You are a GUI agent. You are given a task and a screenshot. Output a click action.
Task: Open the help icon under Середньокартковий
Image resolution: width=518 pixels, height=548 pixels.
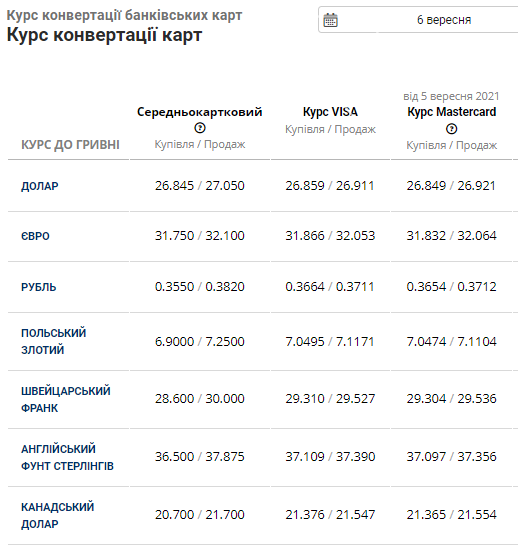[x=200, y=128]
